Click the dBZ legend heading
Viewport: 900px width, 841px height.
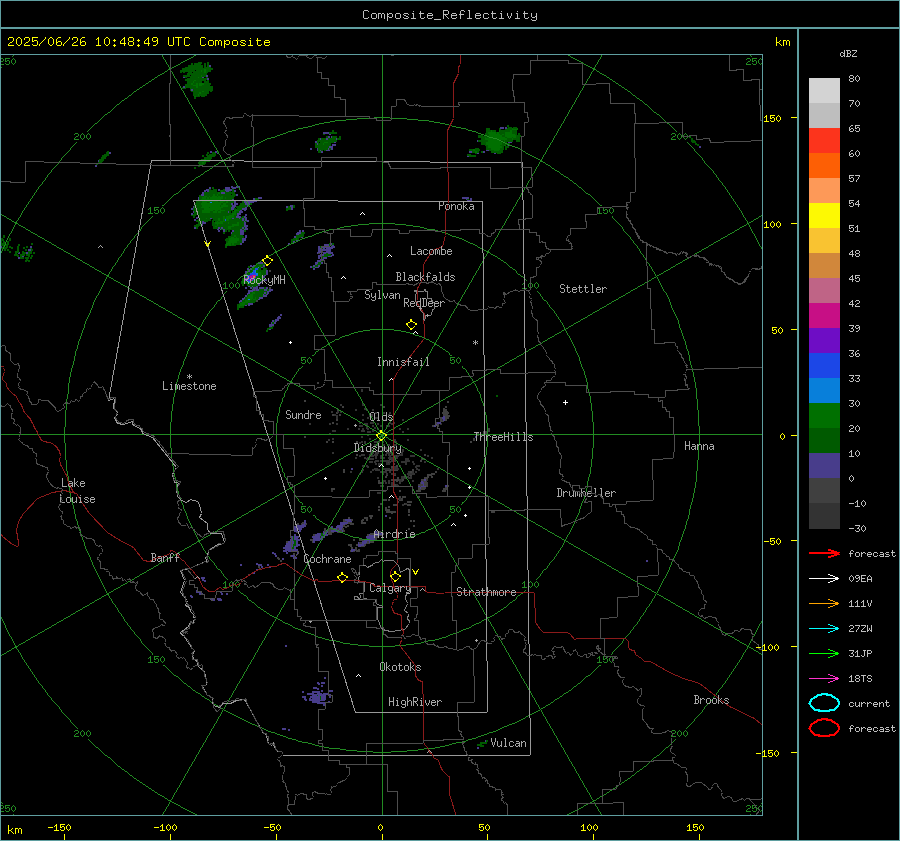tap(848, 53)
